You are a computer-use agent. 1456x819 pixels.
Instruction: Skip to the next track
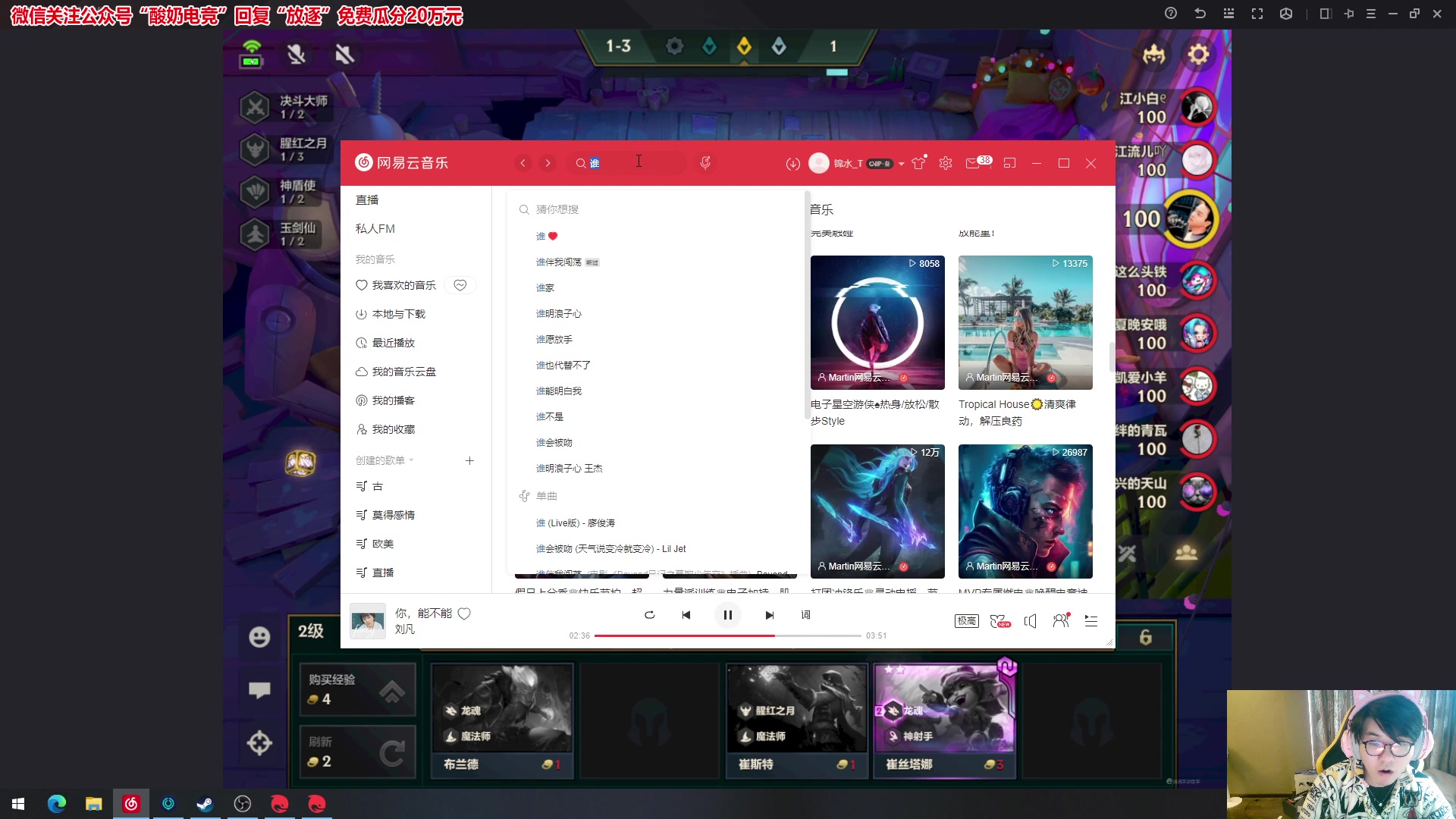coord(770,615)
